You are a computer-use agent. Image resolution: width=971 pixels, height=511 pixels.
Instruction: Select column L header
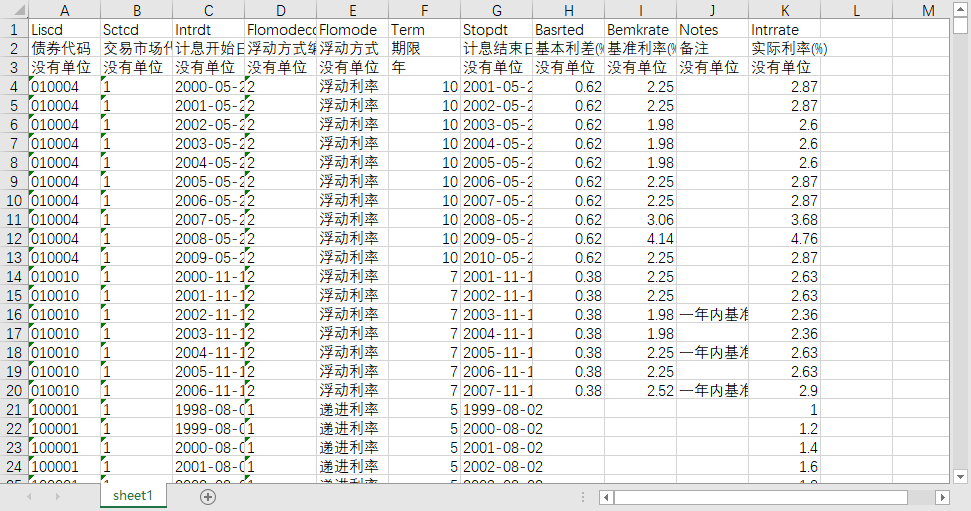(856, 11)
